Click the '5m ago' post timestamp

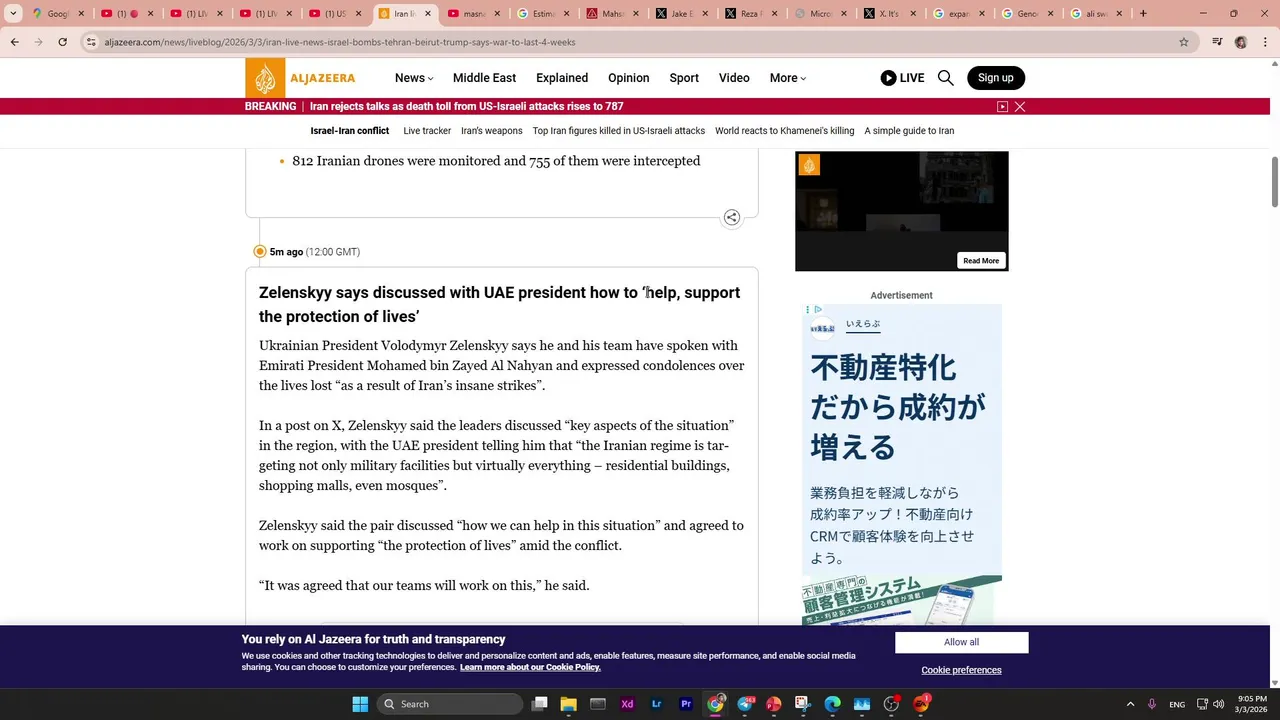(286, 252)
